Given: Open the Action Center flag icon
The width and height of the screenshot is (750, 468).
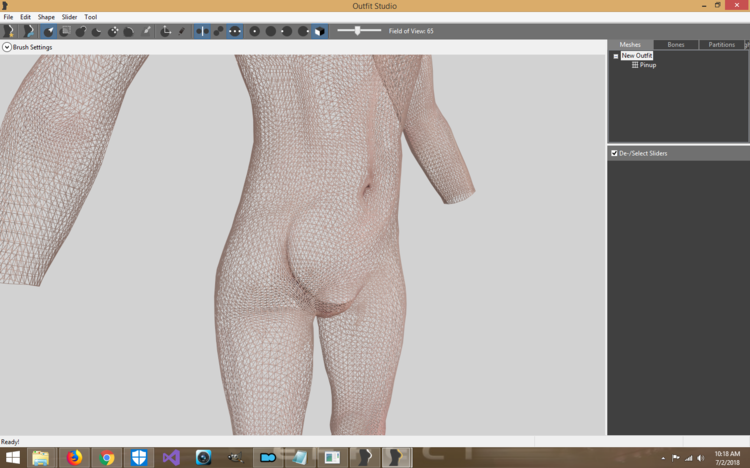Looking at the screenshot, I should point(675,458).
